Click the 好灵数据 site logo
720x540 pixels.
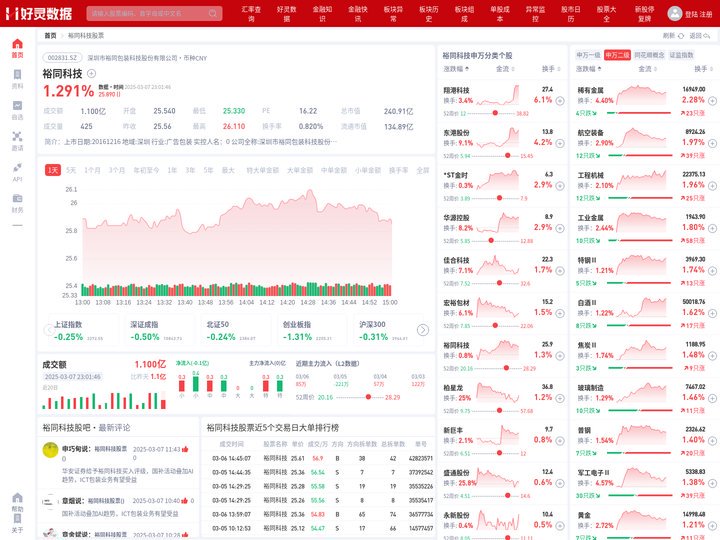[x=39, y=13]
